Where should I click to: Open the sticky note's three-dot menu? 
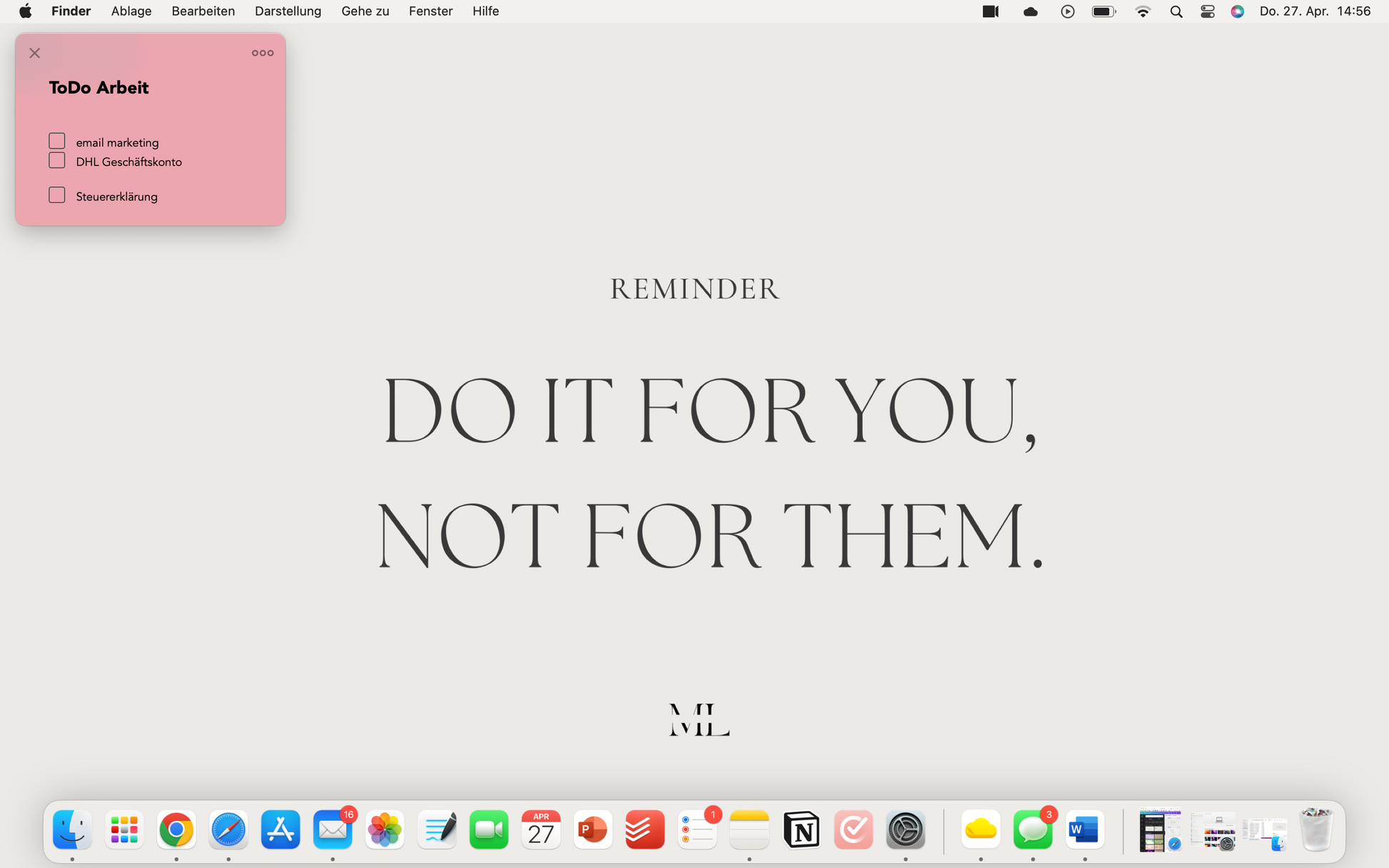[x=263, y=53]
